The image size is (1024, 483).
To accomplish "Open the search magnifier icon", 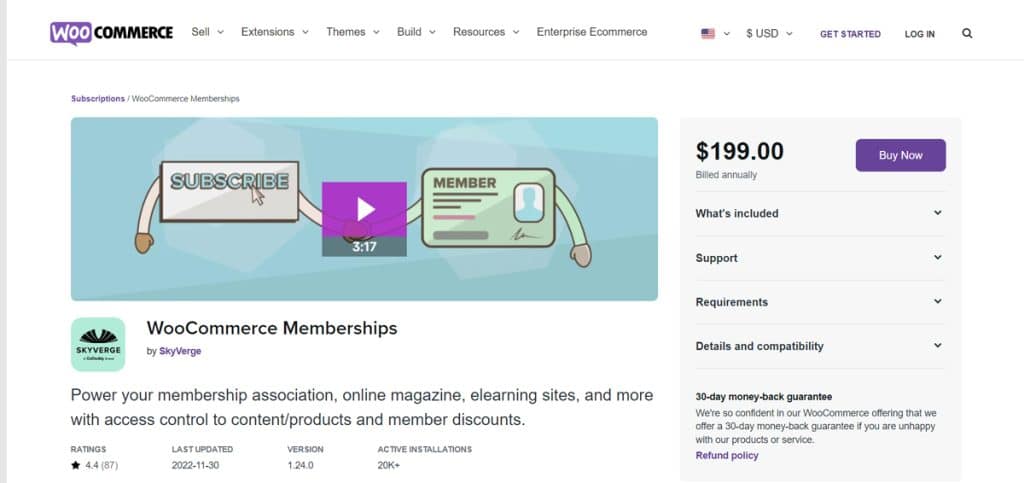I will [967, 33].
